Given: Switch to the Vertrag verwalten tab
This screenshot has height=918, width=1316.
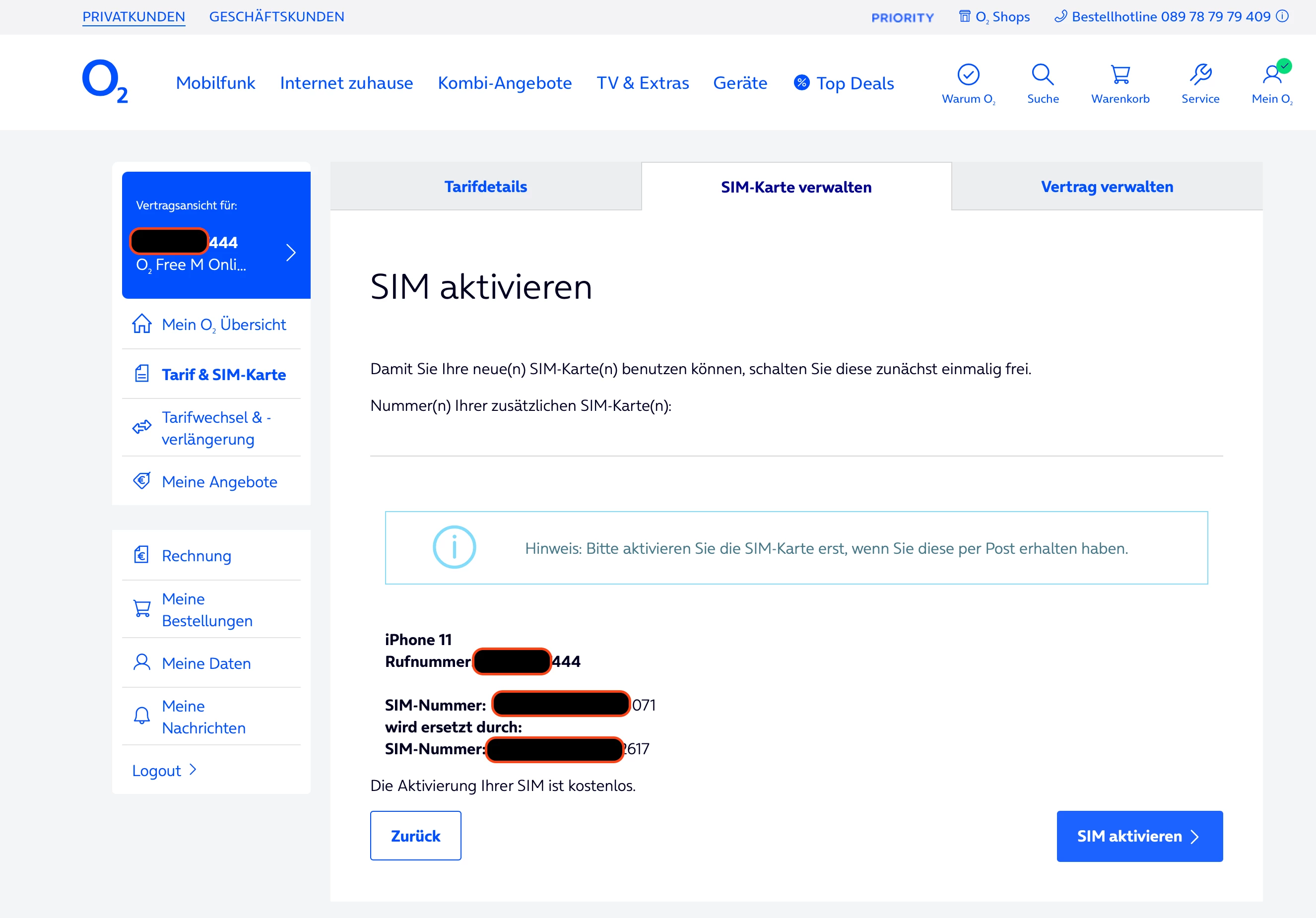Looking at the screenshot, I should click(x=1107, y=187).
